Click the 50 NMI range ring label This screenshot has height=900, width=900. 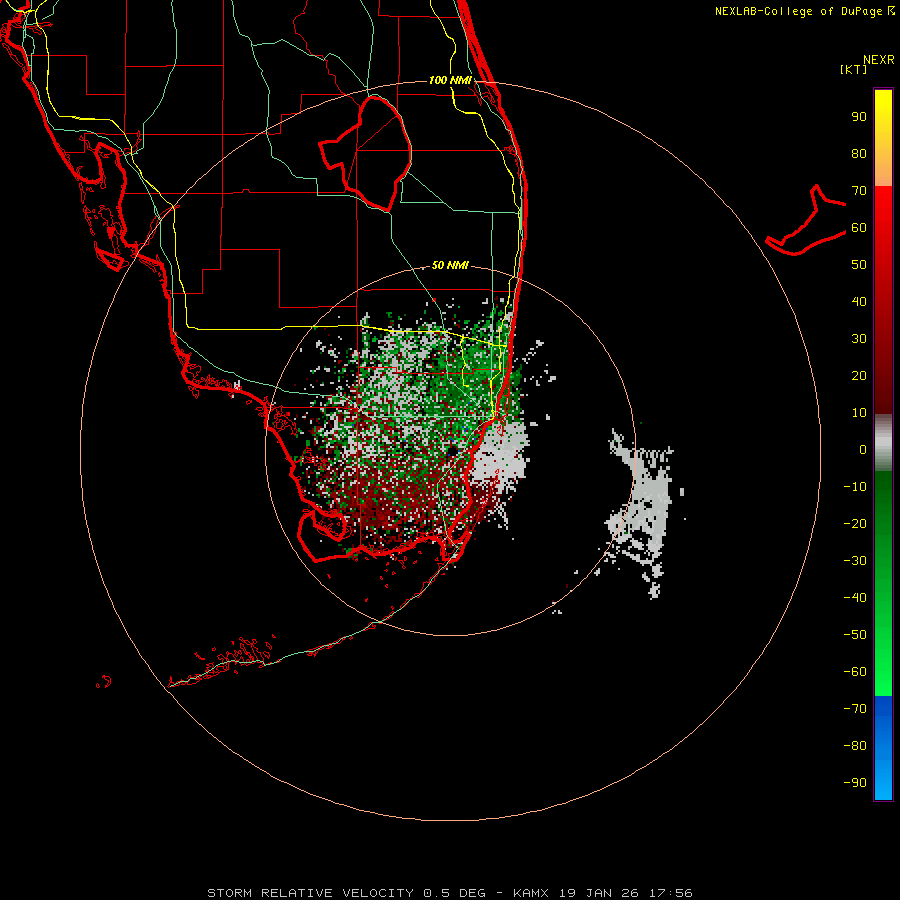click(x=450, y=265)
